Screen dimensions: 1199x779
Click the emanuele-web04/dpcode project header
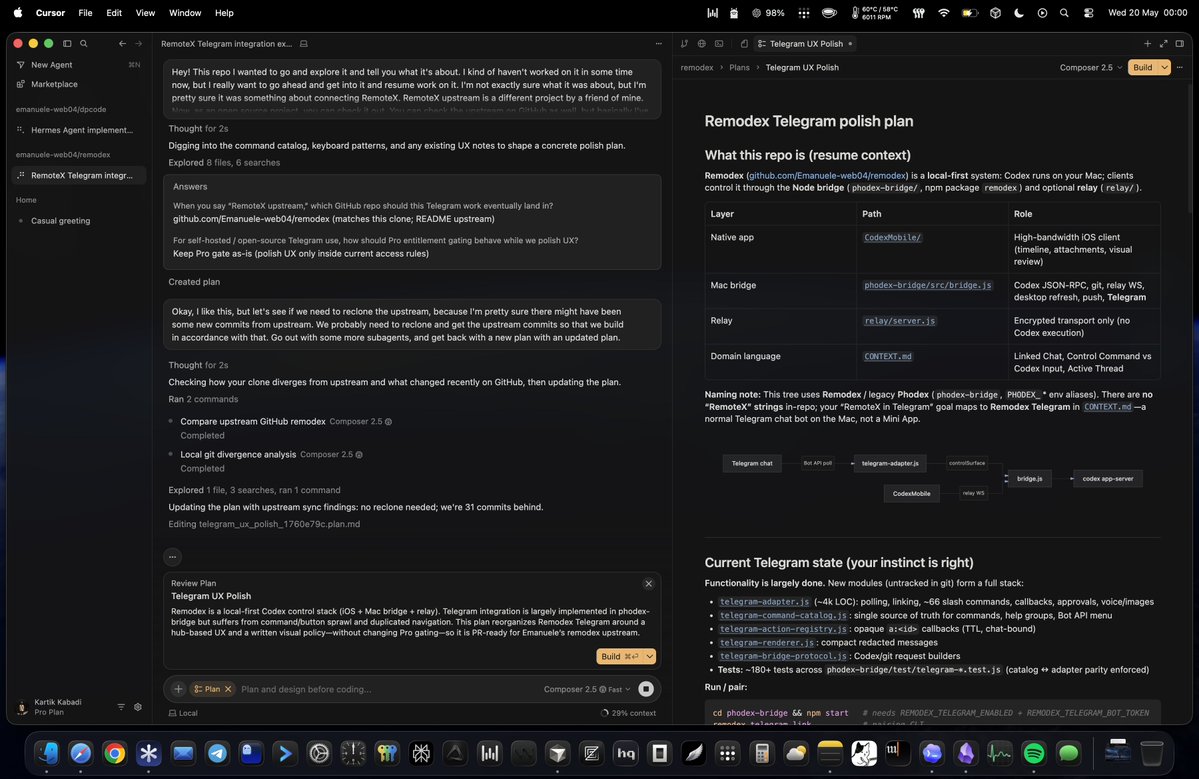(61, 109)
